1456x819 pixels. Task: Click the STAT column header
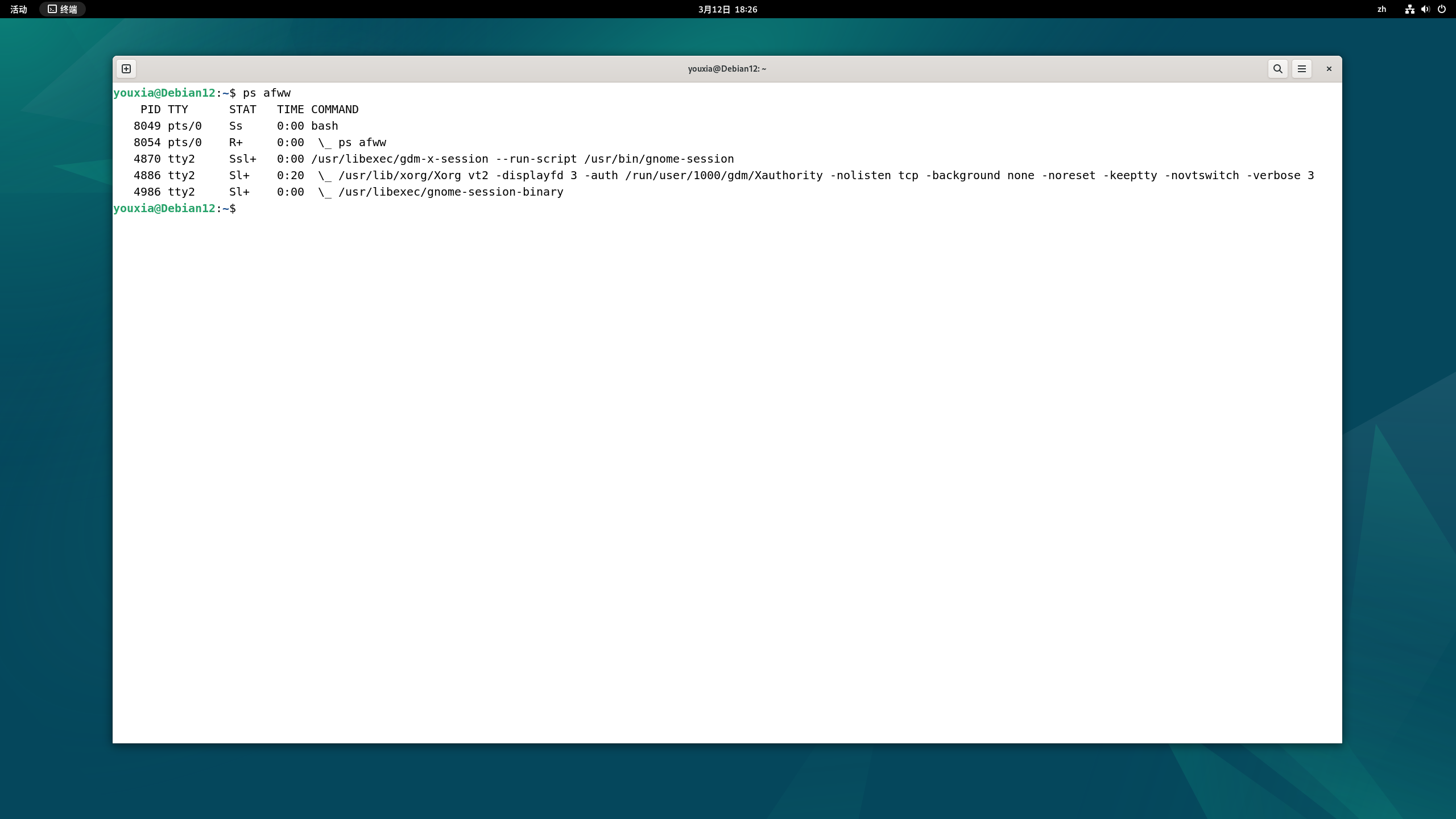(x=242, y=109)
